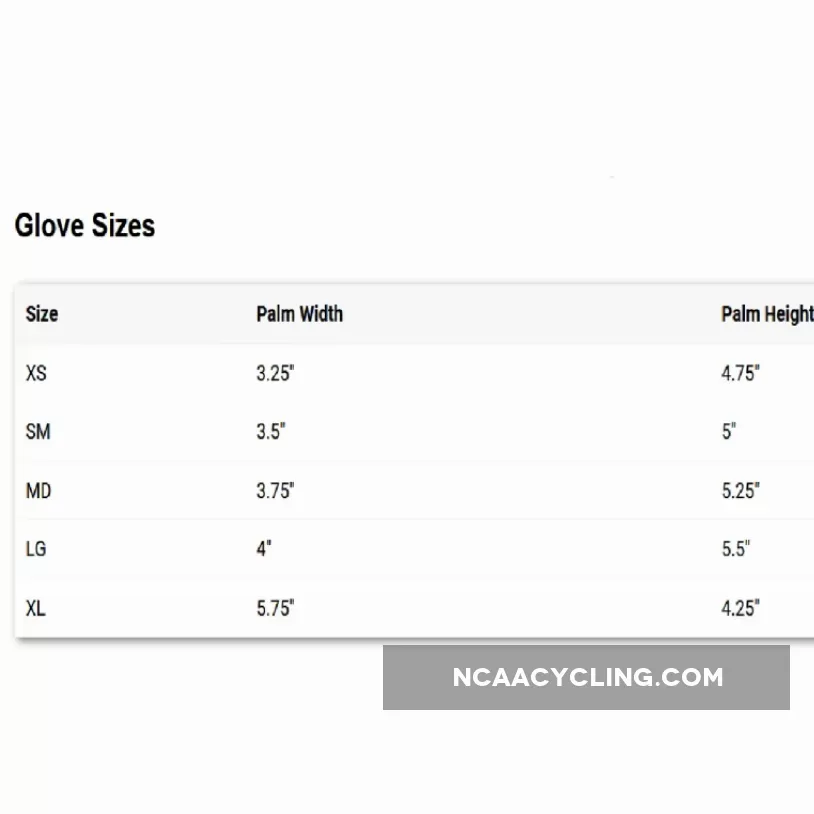Click the Glove Sizes heading
Viewport: 814px width, 814px height.
coord(85,226)
